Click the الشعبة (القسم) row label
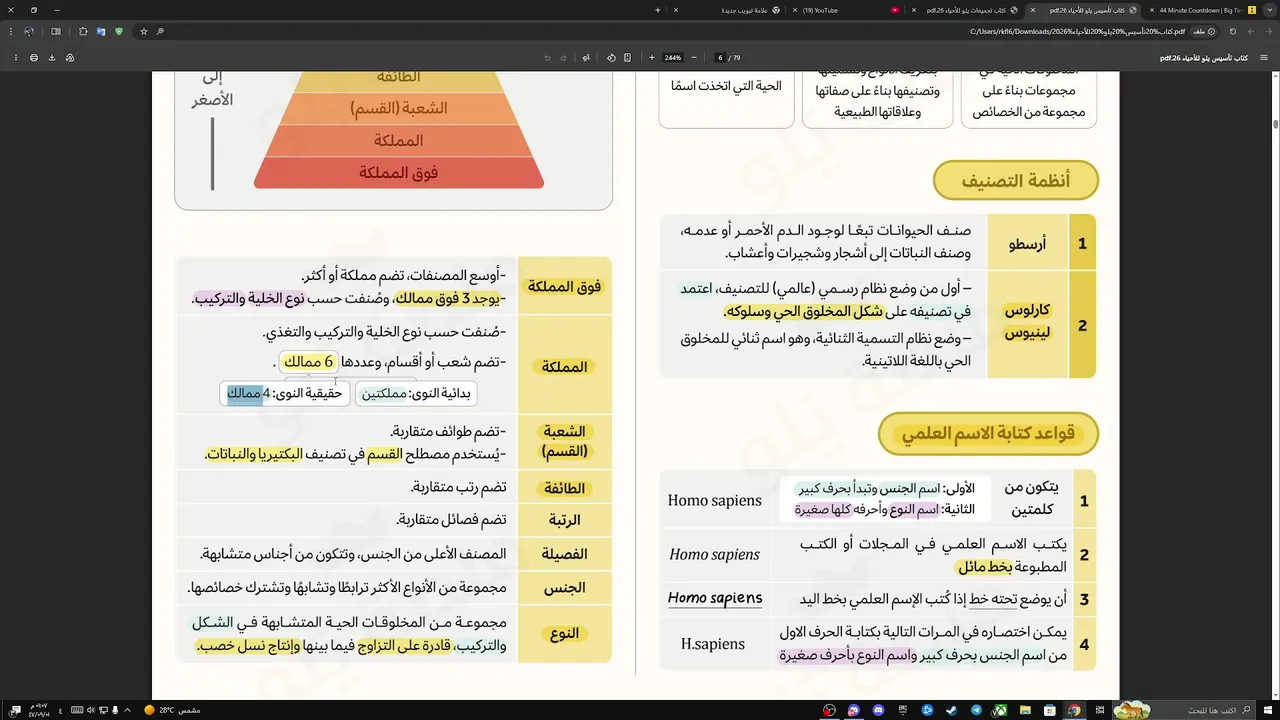The height and width of the screenshot is (720, 1280). point(564,441)
